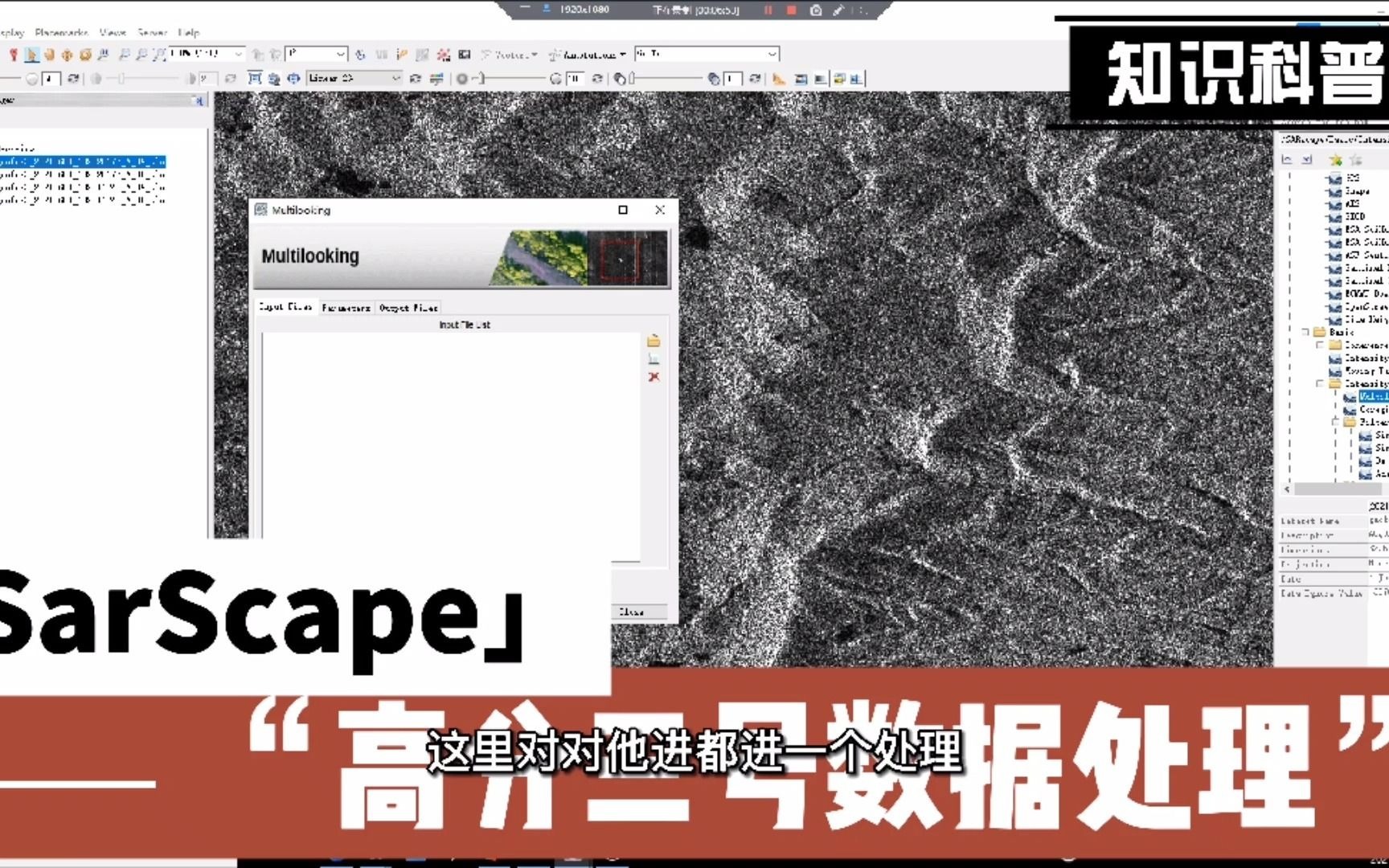The height and width of the screenshot is (868, 1389).
Task: Click the Dataset Name metadata label
Action: 1309,521
